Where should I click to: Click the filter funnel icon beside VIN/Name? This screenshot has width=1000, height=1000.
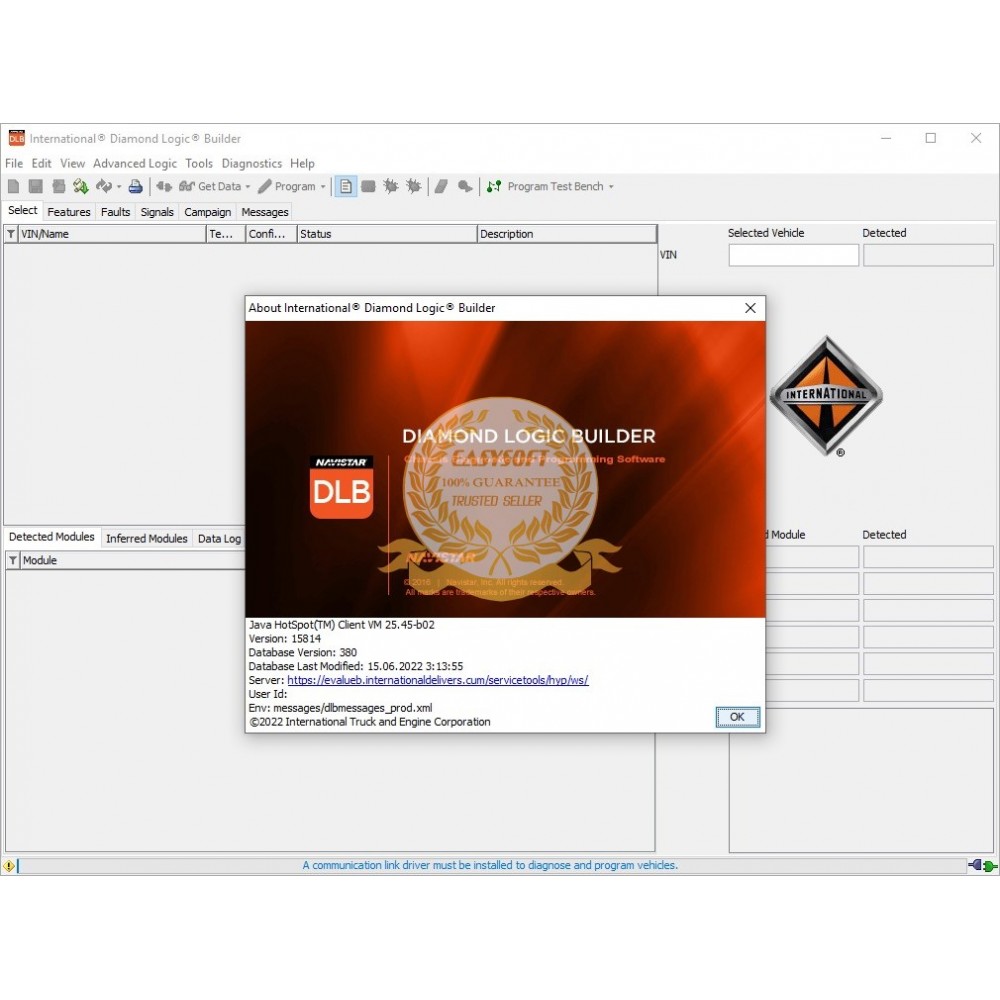coord(11,234)
